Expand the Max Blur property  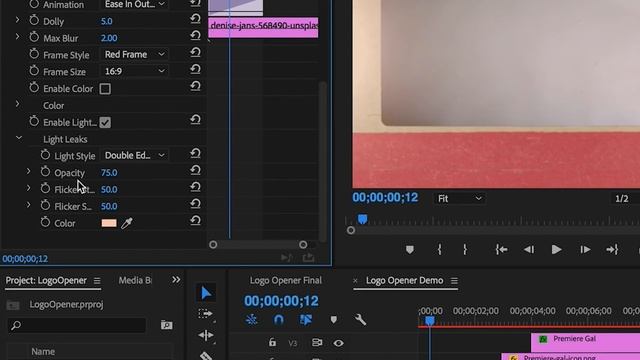coord(17,36)
